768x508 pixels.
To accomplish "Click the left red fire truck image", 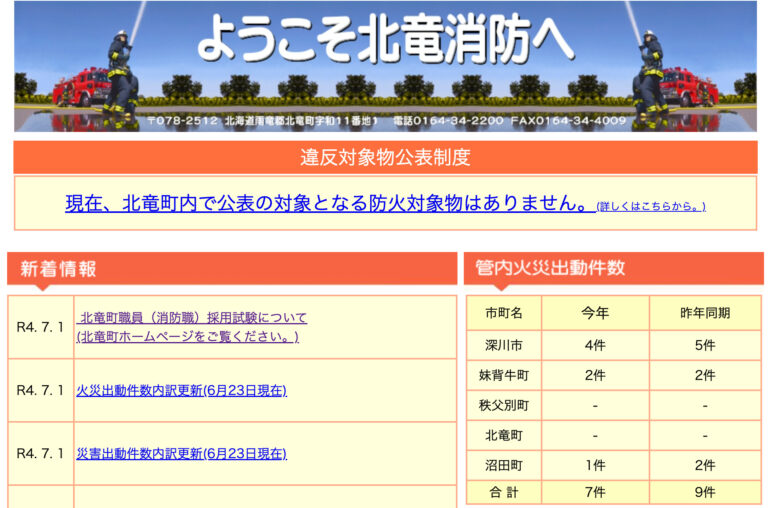I will coord(80,87).
